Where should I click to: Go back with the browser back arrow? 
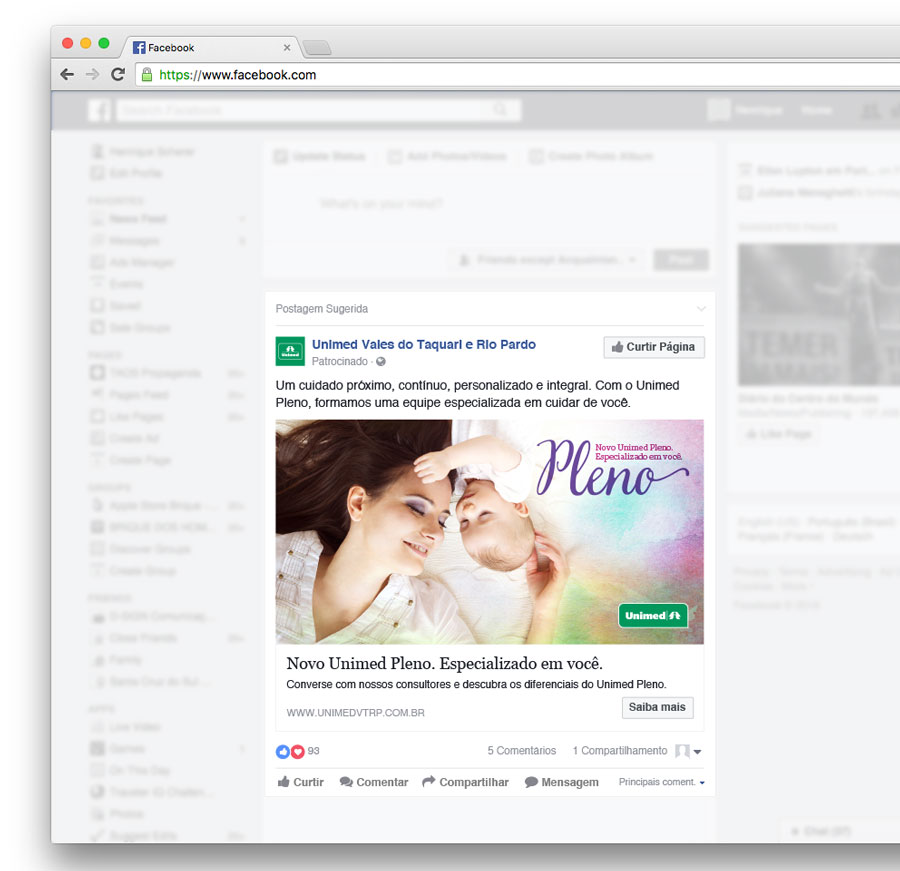(67, 74)
